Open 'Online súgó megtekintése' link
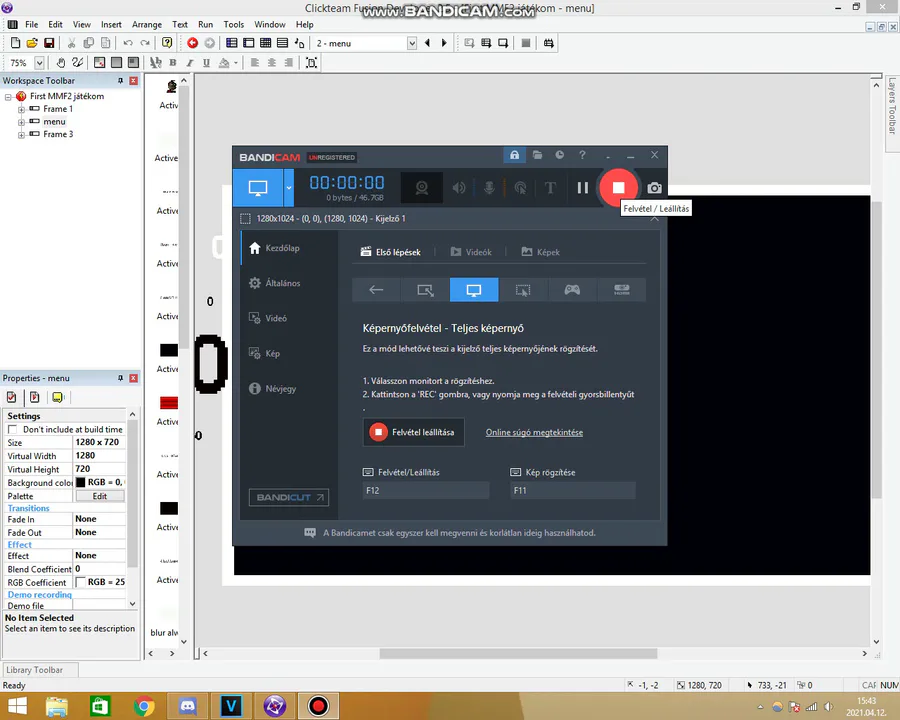Viewport: 900px width, 720px height. pyautogui.click(x=534, y=432)
